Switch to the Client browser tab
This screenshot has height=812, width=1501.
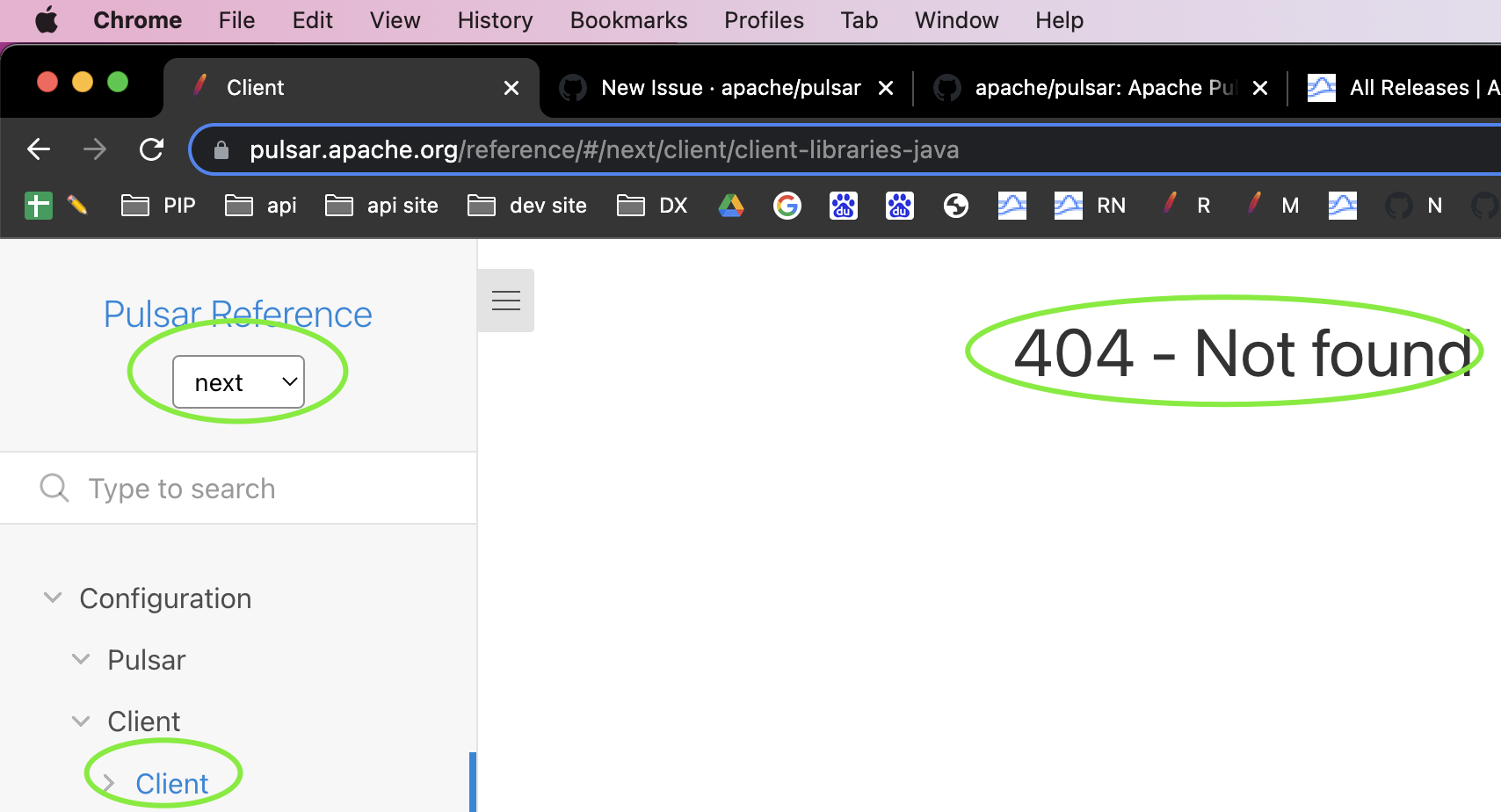coord(352,88)
